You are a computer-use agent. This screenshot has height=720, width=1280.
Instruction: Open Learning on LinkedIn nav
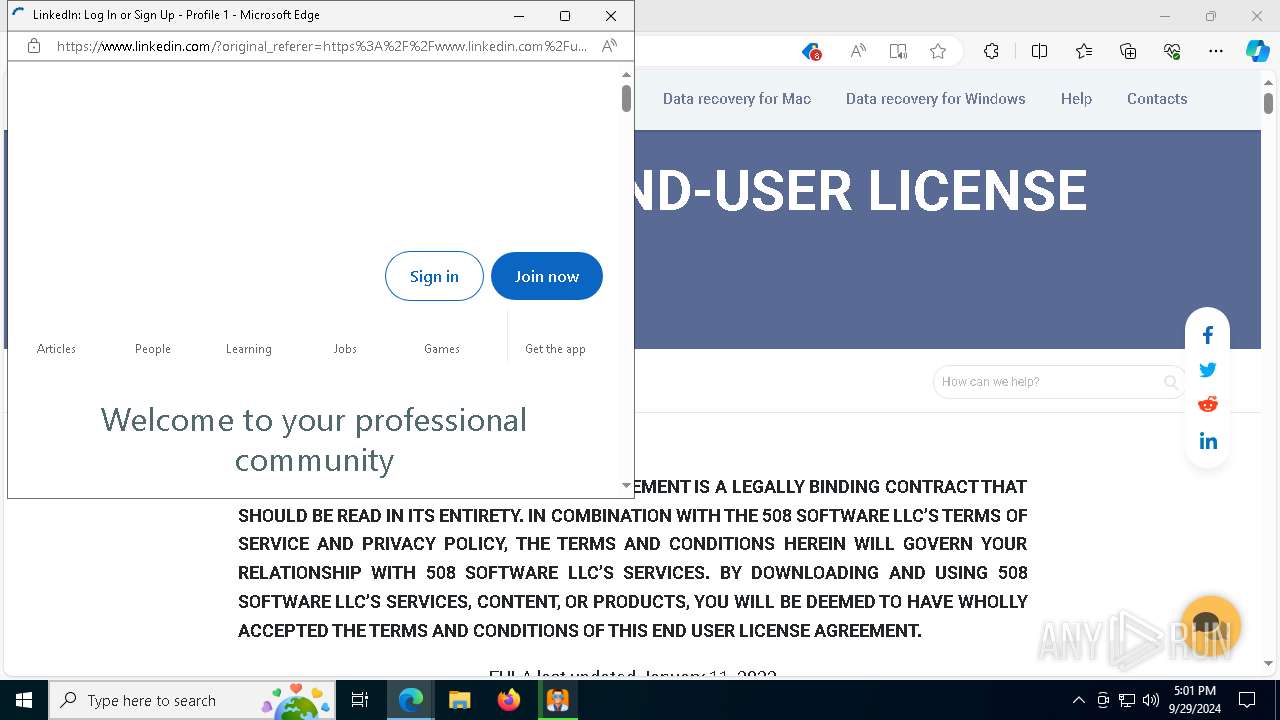[249, 349]
